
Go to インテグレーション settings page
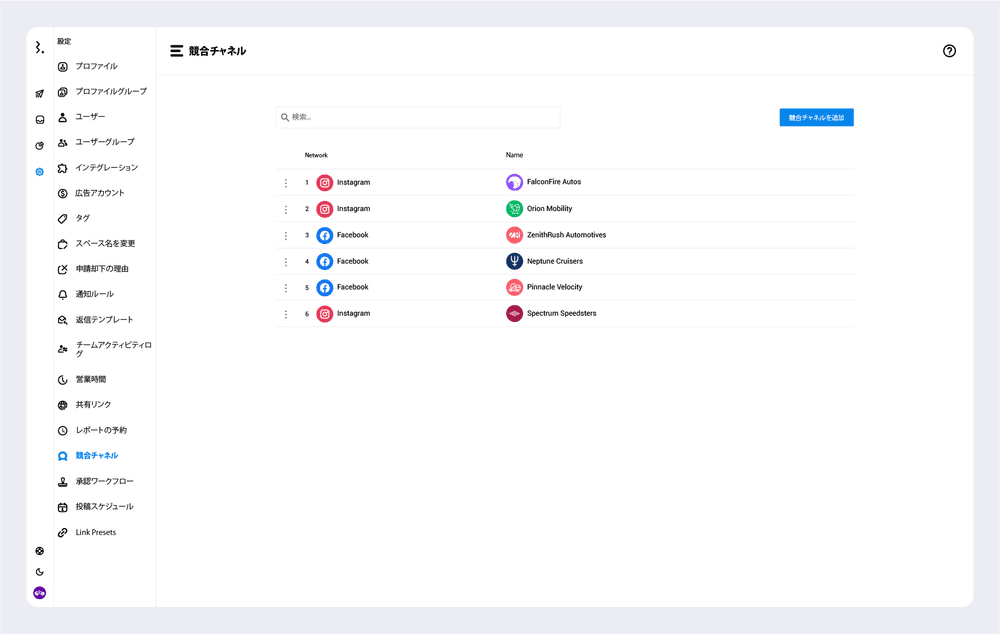pos(106,168)
